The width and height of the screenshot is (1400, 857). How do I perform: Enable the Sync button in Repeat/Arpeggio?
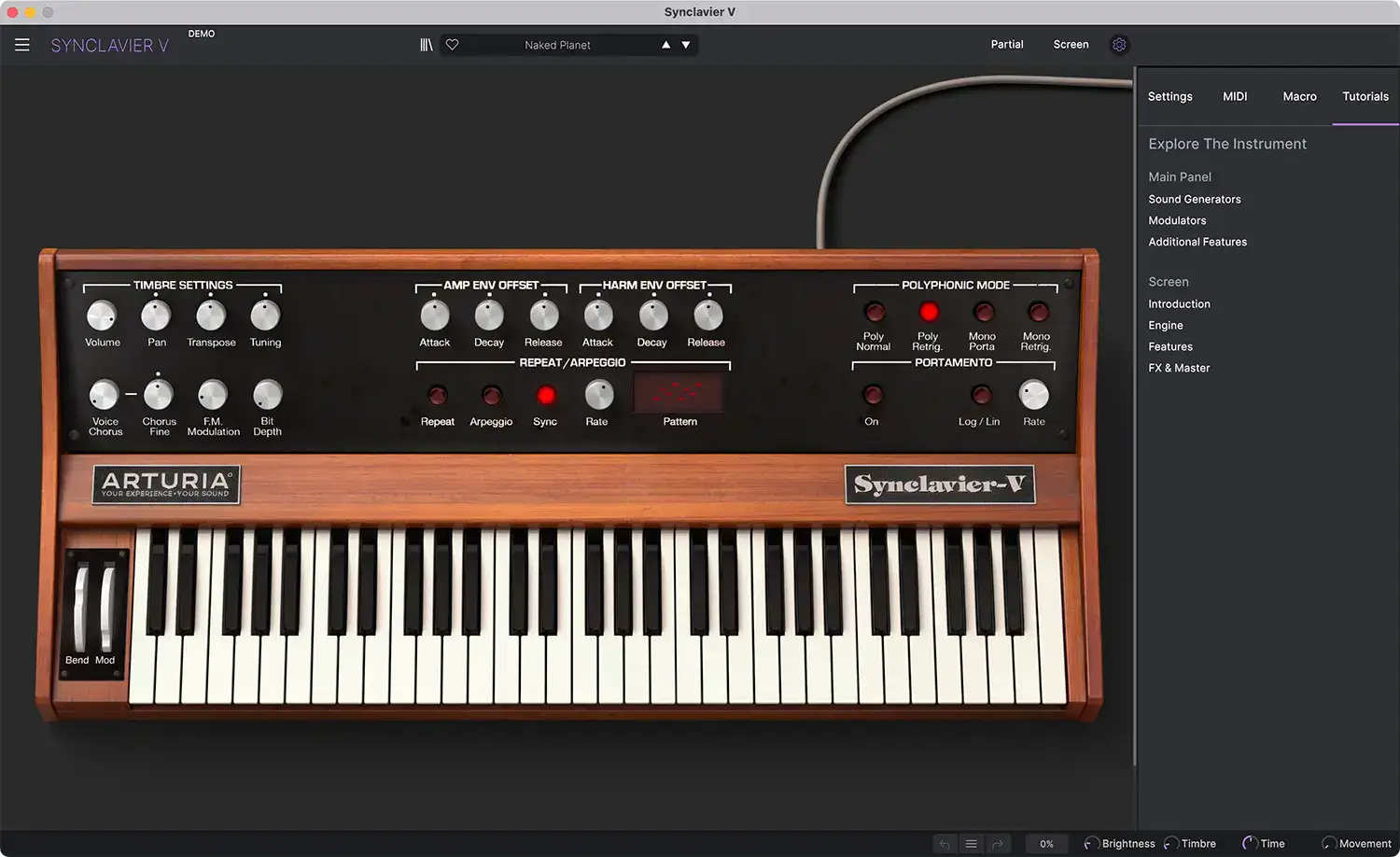point(545,394)
